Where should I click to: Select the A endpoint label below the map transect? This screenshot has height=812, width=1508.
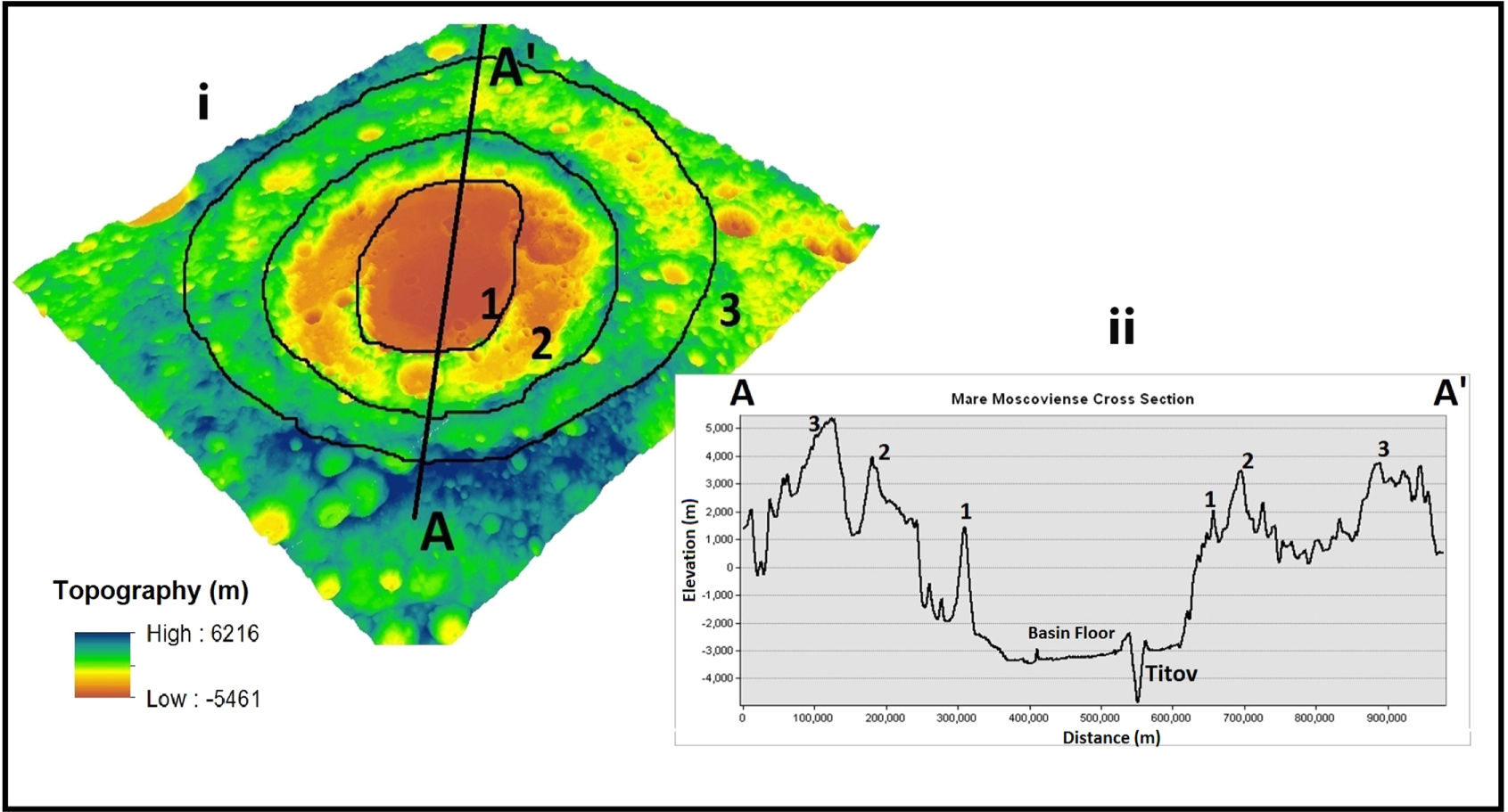click(437, 533)
